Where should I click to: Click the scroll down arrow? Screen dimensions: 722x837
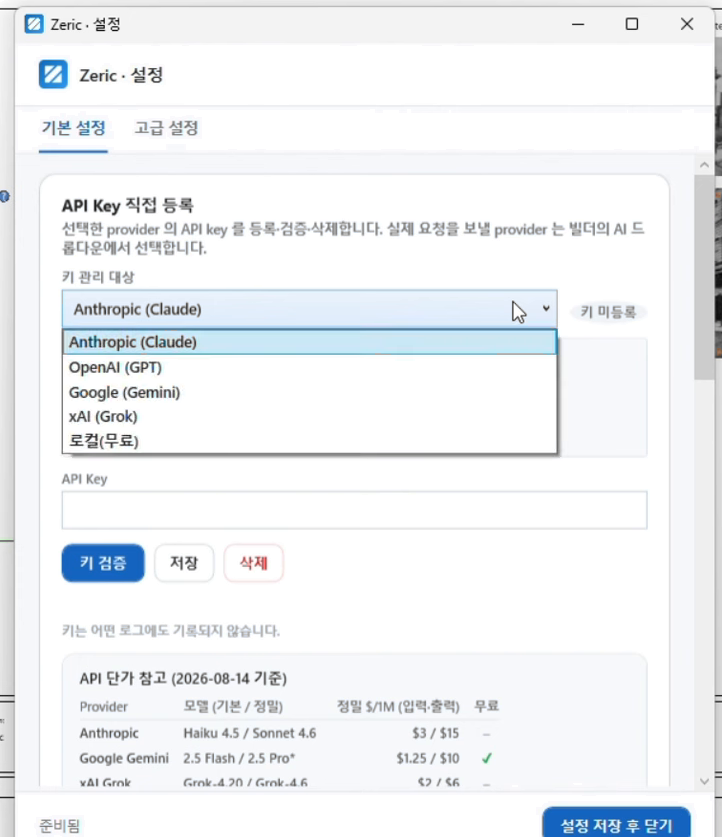coord(704,781)
